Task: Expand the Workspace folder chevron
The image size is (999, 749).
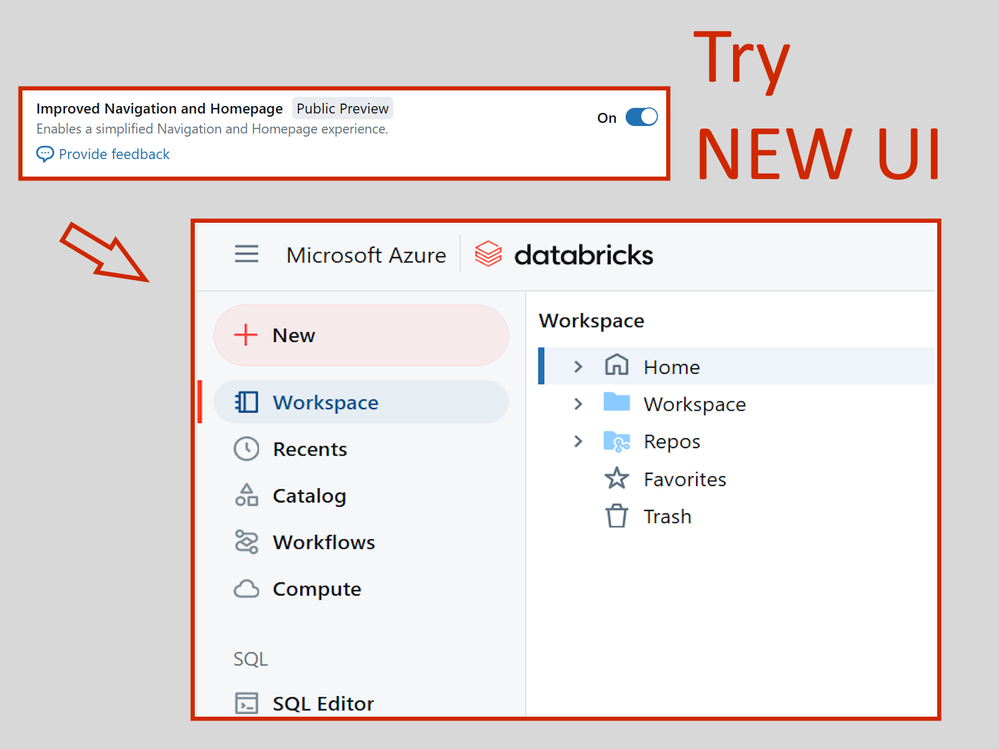Action: [578, 404]
